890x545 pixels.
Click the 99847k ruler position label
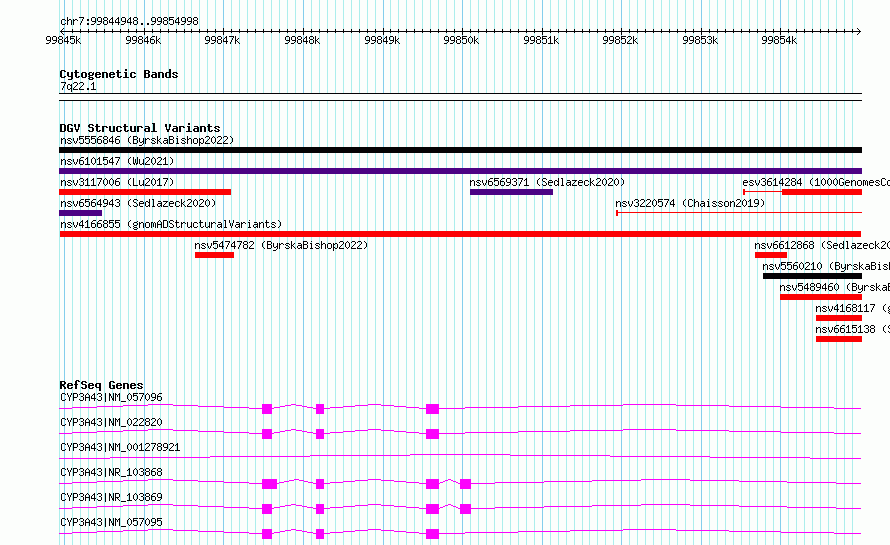click(222, 40)
